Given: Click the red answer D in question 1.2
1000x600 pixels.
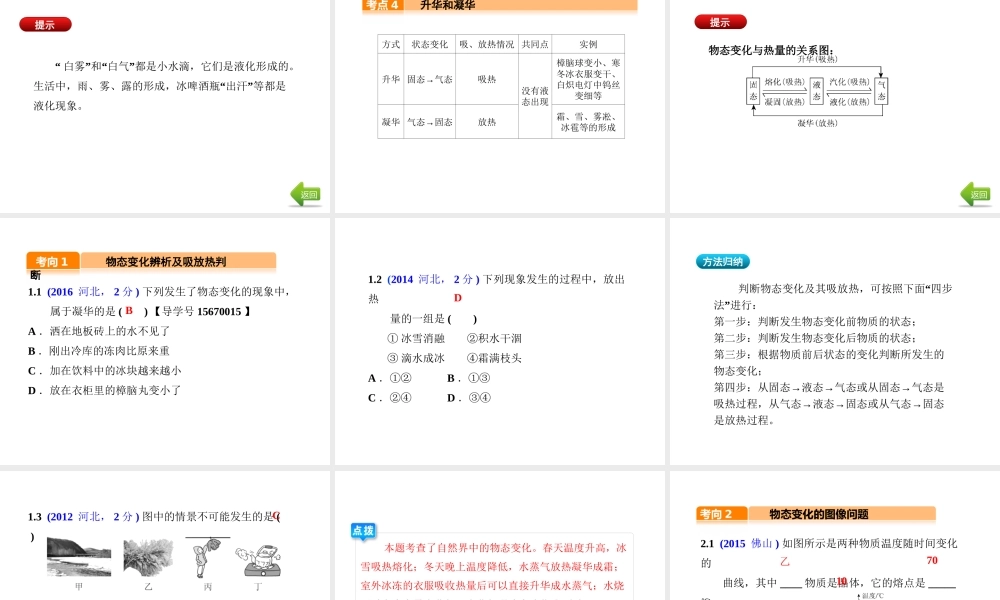Looking at the screenshot, I should click(457, 298).
